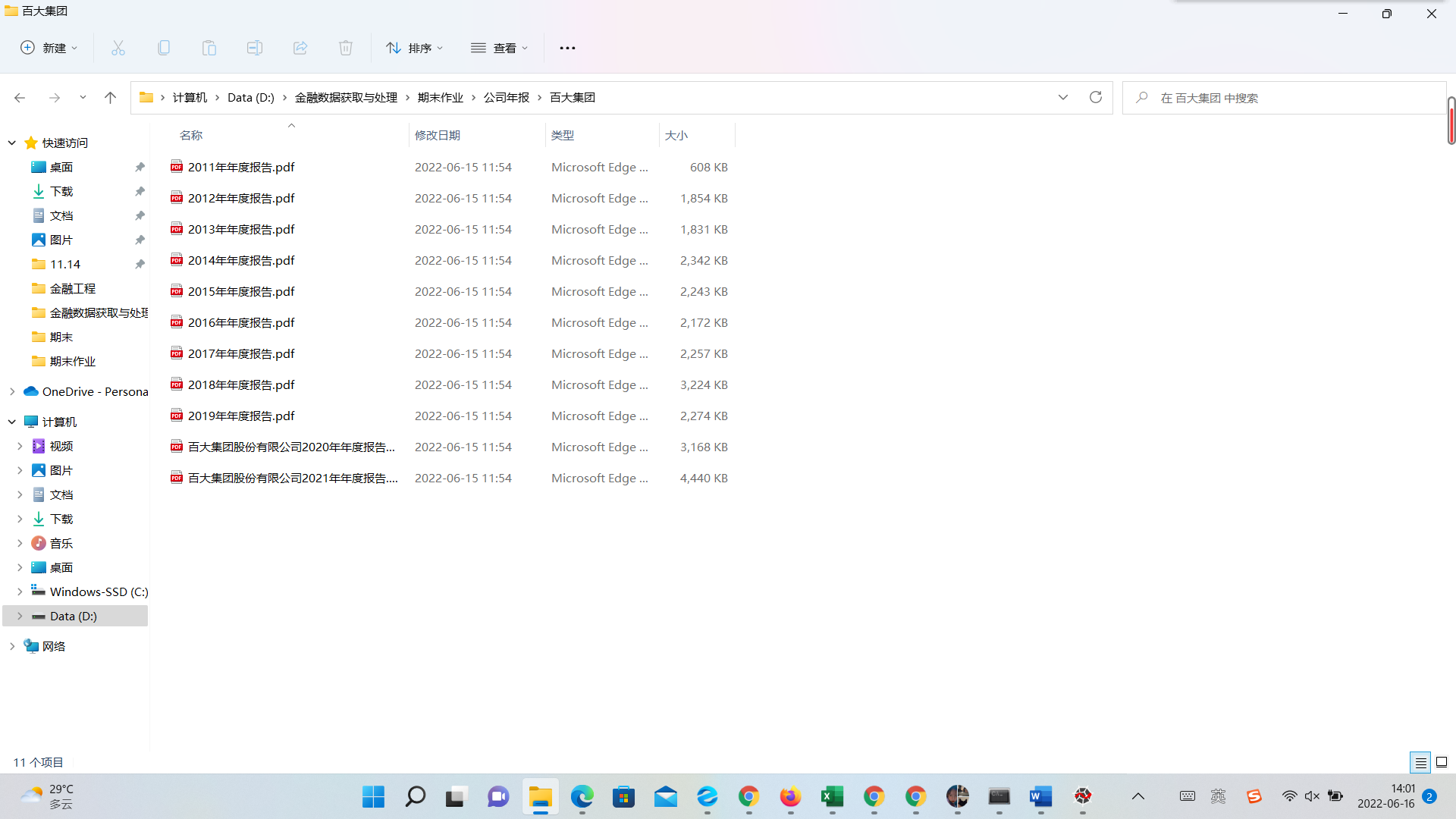Click the Paste clipboard icon
1456x819 pixels.
tap(209, 48)
